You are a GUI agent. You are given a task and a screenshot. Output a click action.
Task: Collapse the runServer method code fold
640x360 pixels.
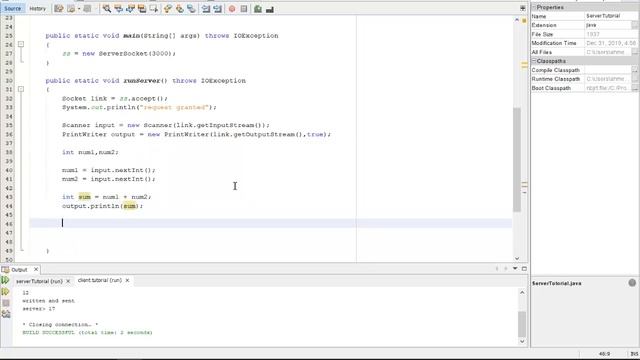[x=21, y=89]
